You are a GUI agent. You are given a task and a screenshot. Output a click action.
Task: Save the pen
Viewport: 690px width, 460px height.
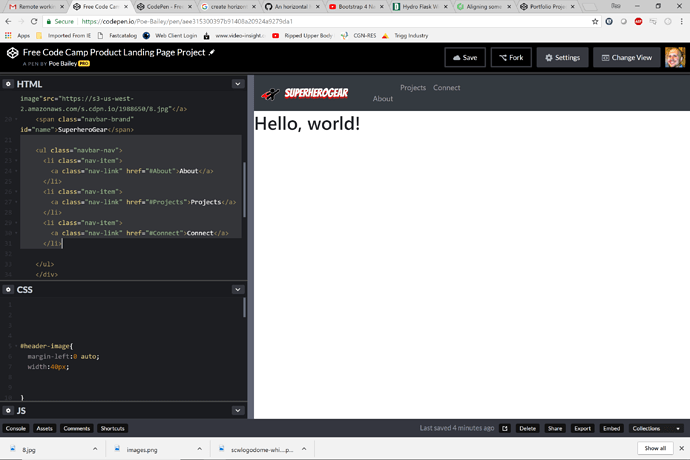point(465,57)
